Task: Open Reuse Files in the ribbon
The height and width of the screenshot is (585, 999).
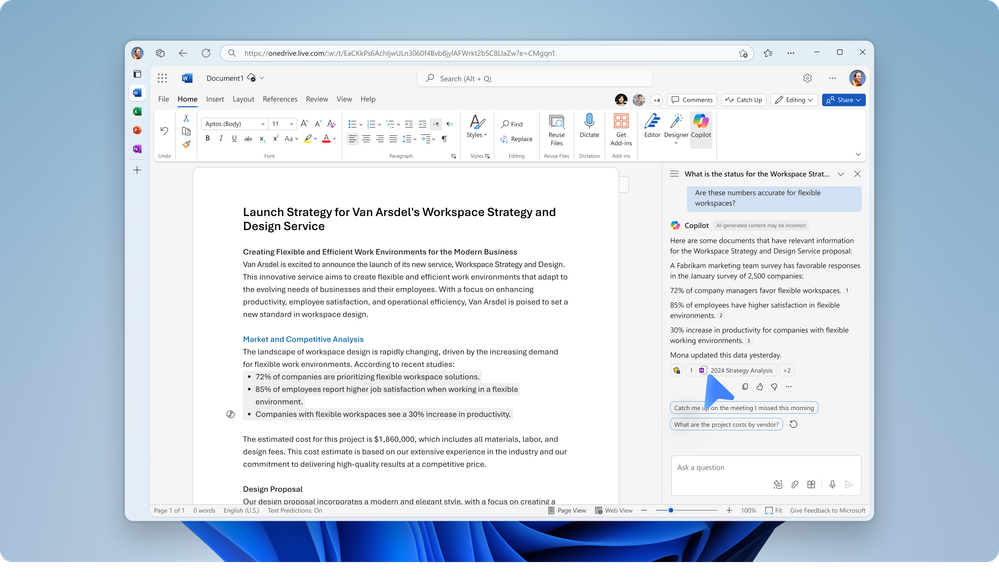Action: pos(556,129)
